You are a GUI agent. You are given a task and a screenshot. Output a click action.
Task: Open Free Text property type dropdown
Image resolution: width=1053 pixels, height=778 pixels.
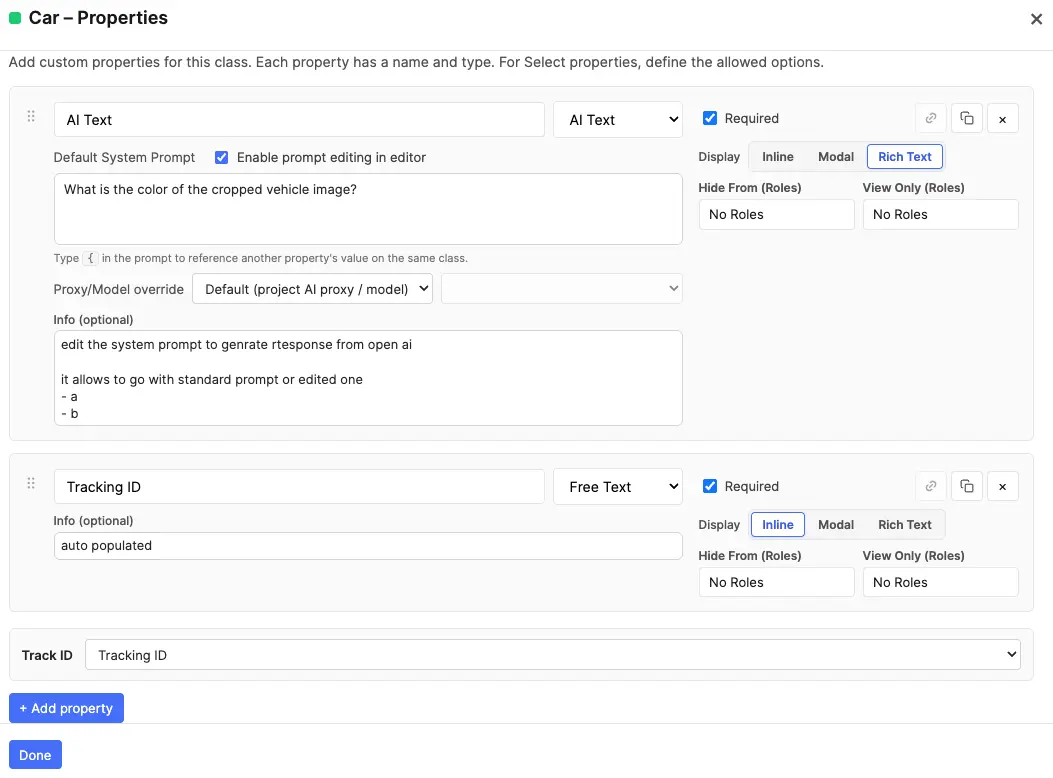pyautogui.click(x=618, y=487)
